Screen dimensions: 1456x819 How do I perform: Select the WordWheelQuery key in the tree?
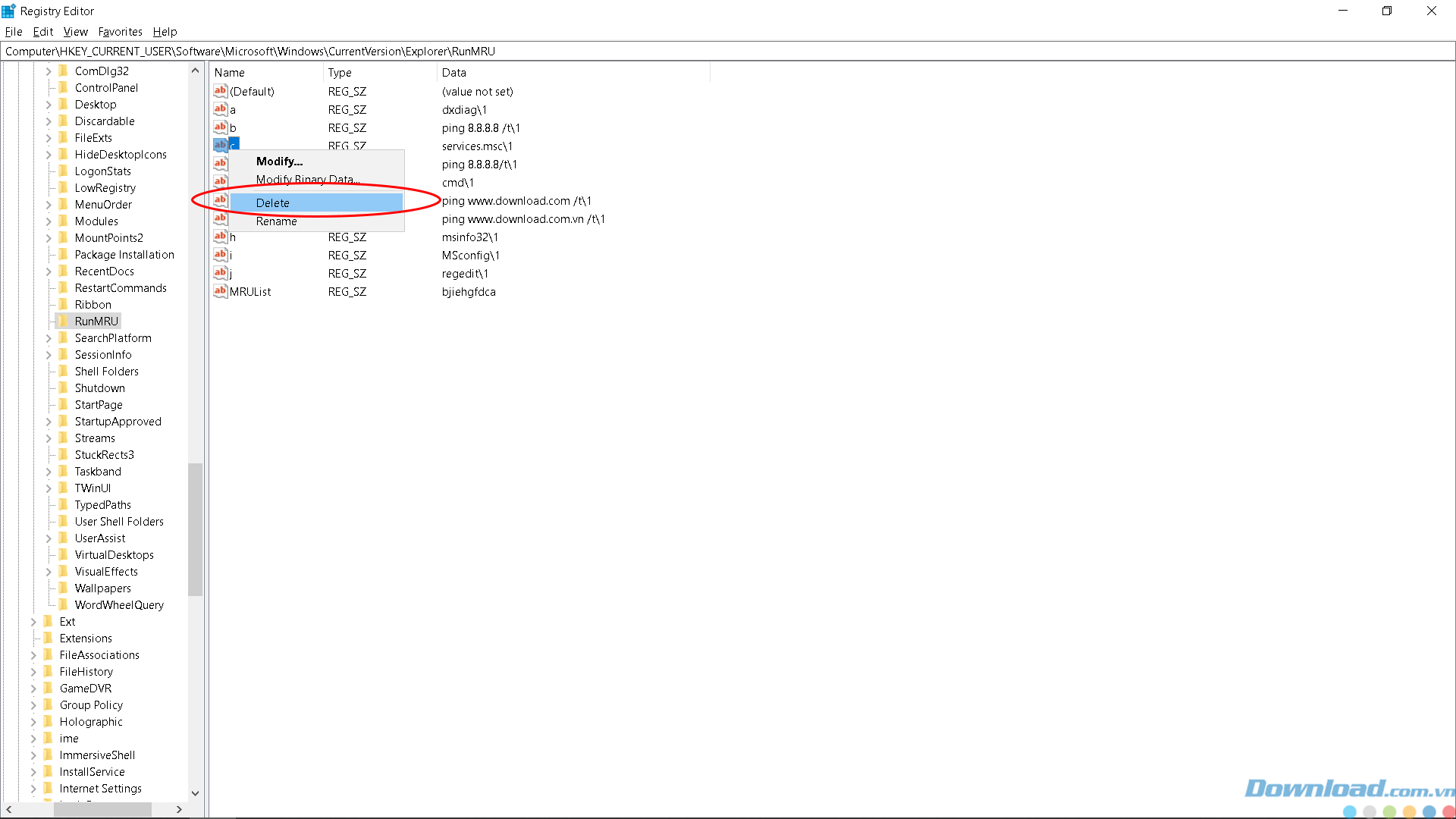(119, 605)
